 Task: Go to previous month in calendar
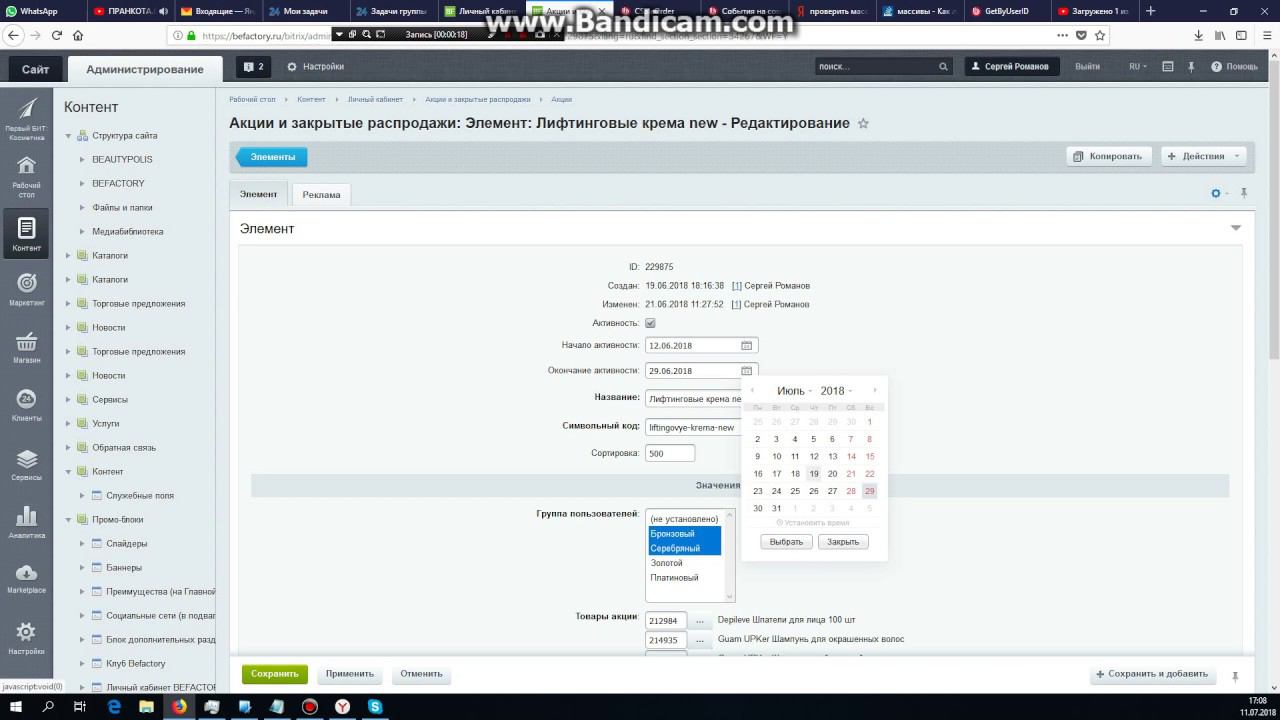[752, 390]
